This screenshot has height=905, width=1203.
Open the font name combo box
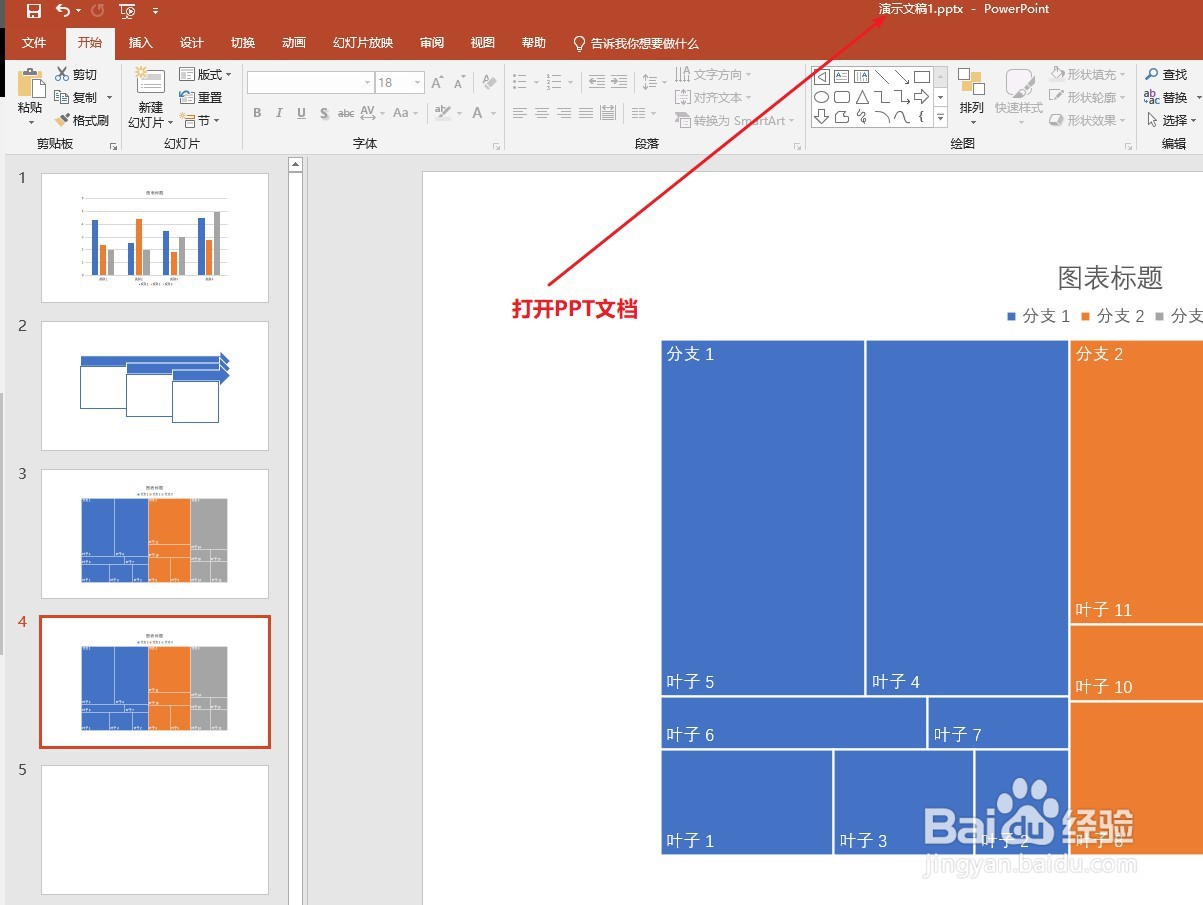[x=311, y=83]
